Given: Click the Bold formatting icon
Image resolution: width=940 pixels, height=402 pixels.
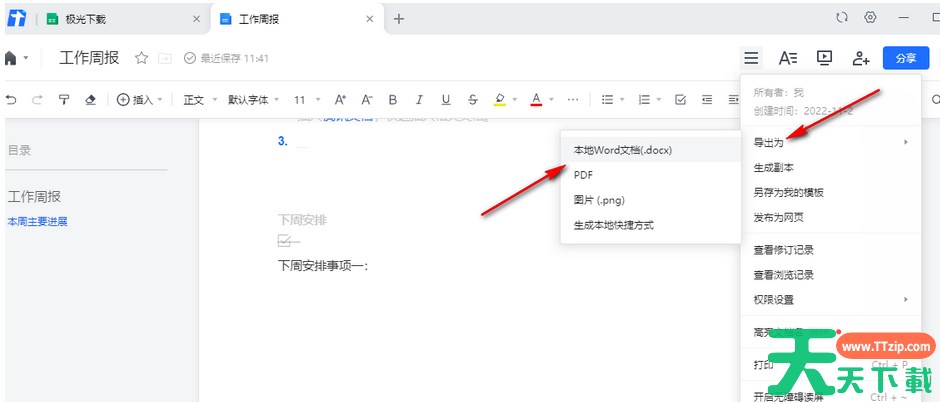Looking at the screenshot, I should [x=393, y=100].
